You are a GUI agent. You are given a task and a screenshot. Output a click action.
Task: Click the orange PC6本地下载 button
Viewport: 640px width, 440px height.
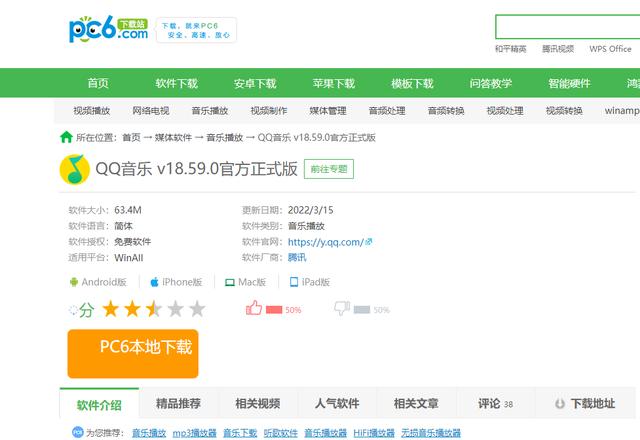pos(133,354)
